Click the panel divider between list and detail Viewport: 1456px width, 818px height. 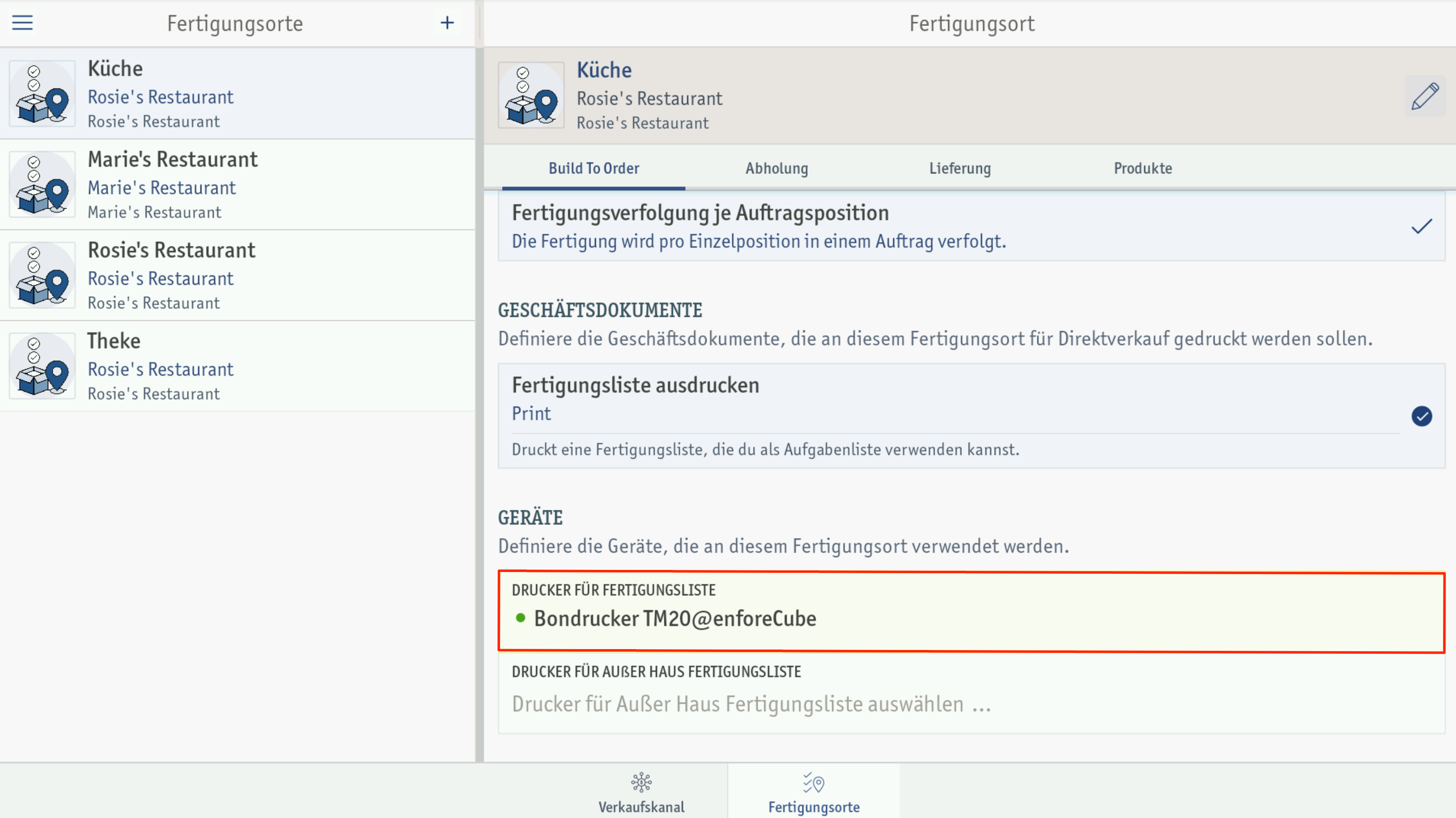pyautogui.click(x=479, y=405)
